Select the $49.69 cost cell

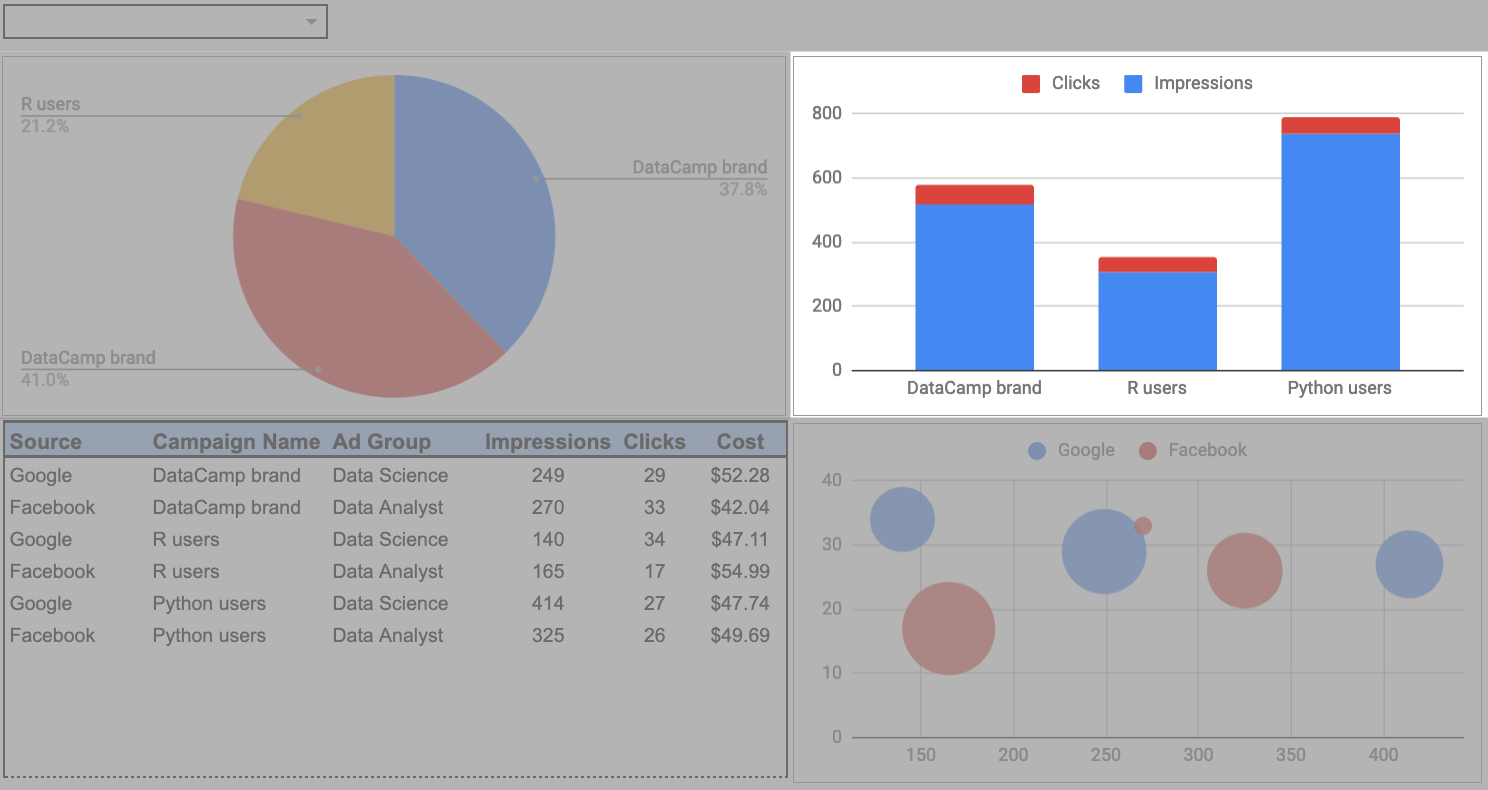pos(740,636)
